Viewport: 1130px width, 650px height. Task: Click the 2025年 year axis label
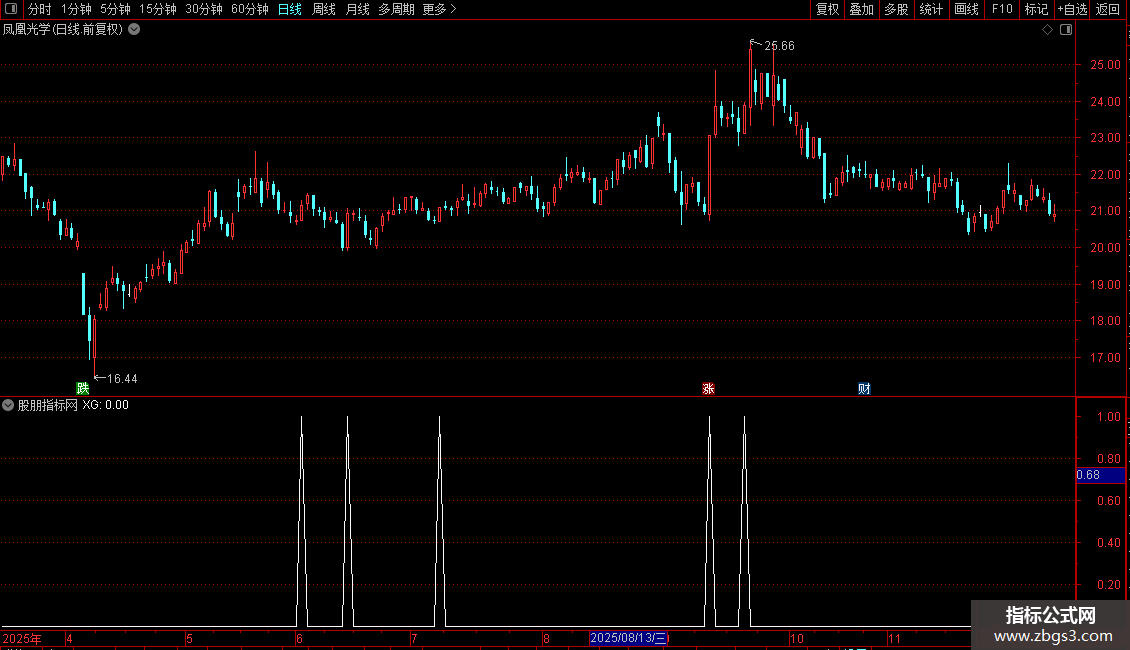point(22,638)
